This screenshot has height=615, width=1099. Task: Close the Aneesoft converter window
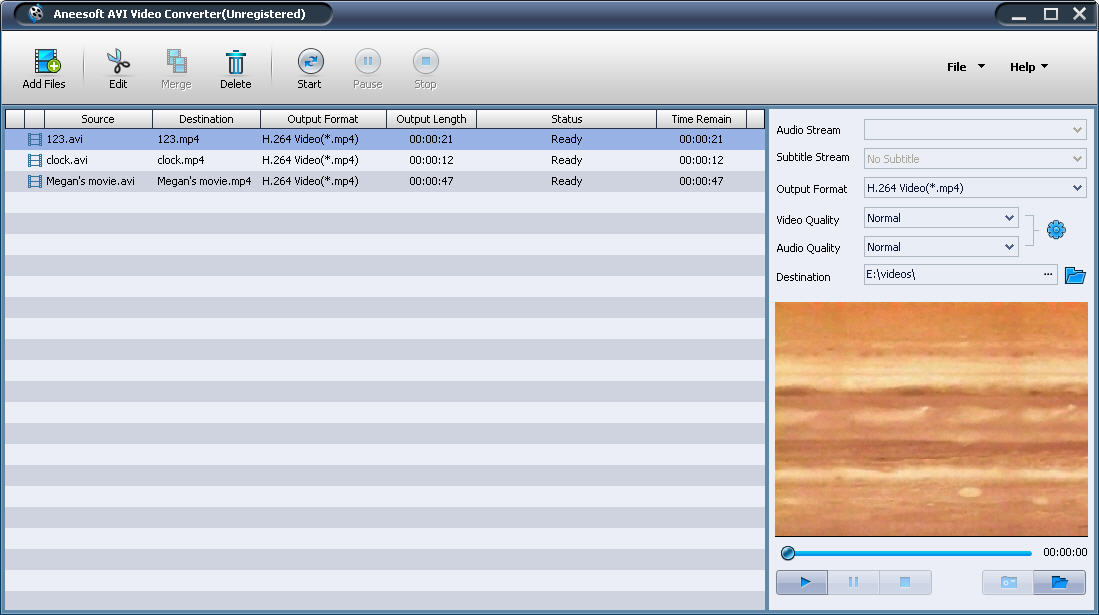click(1079, 14)
